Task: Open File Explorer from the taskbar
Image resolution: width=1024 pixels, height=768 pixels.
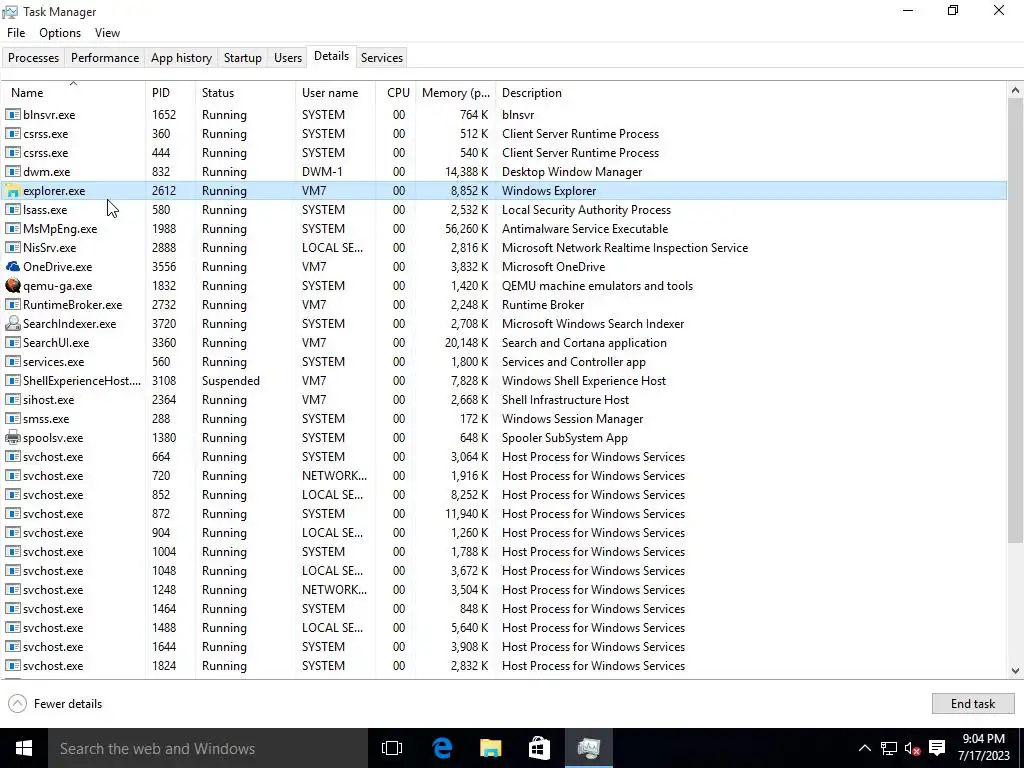Action: (x=490, y=748)
